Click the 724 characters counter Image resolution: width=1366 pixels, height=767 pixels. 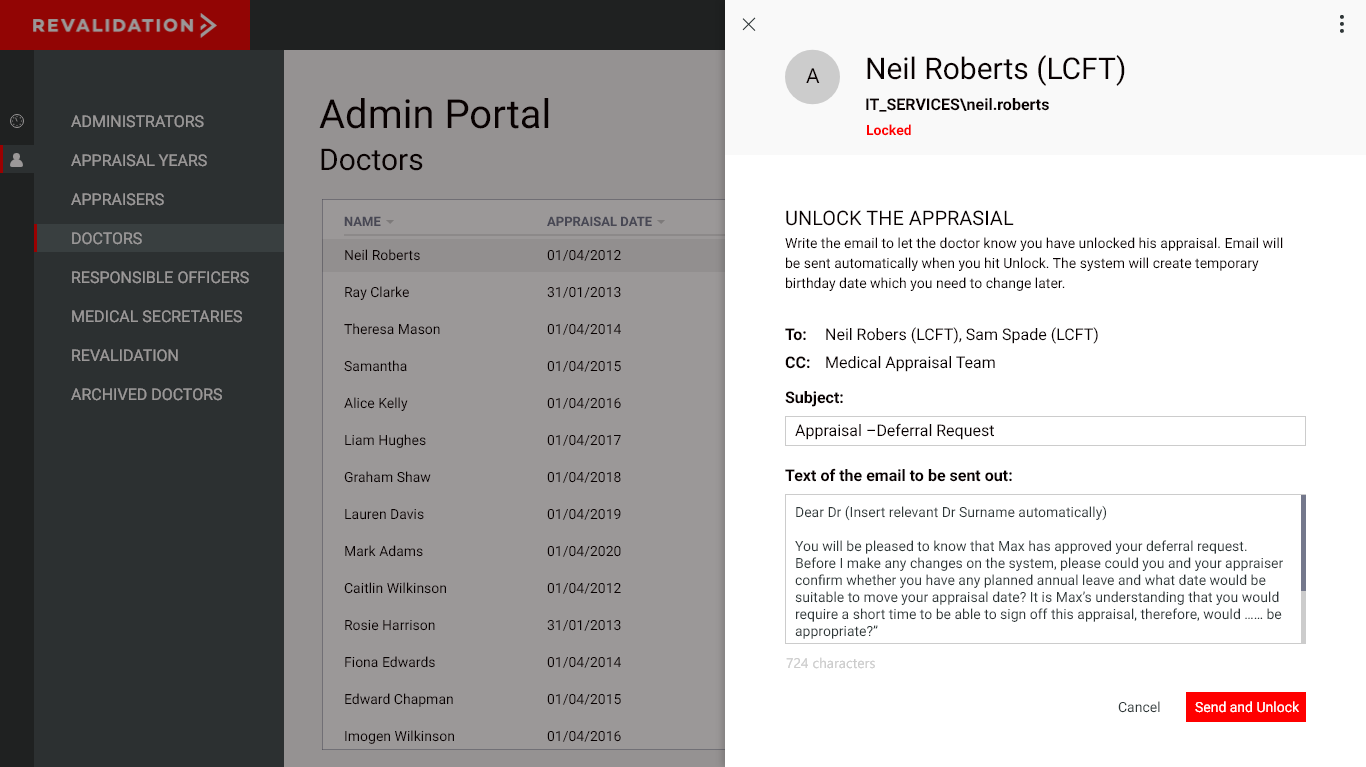click(830, 663)
